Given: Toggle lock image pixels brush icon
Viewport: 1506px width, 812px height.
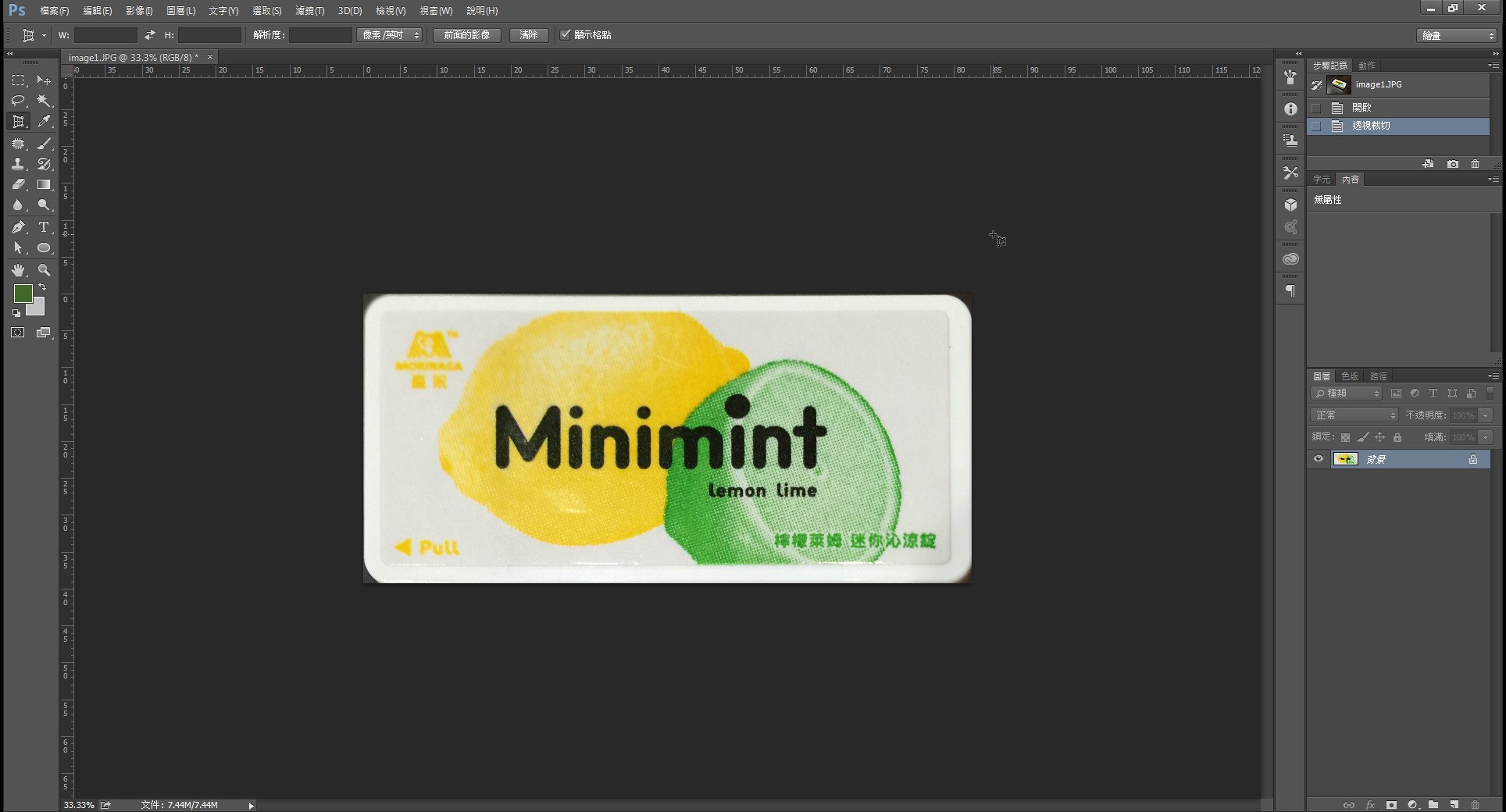Looking at the screenshot, I should click(1362, 438).
